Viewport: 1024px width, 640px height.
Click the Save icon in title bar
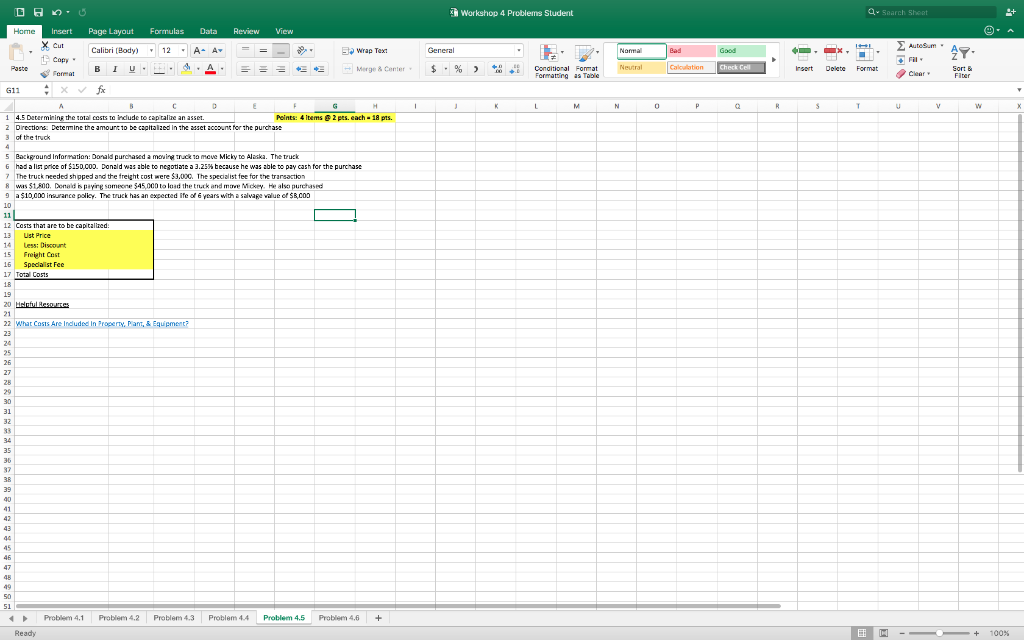click(39, 12)
